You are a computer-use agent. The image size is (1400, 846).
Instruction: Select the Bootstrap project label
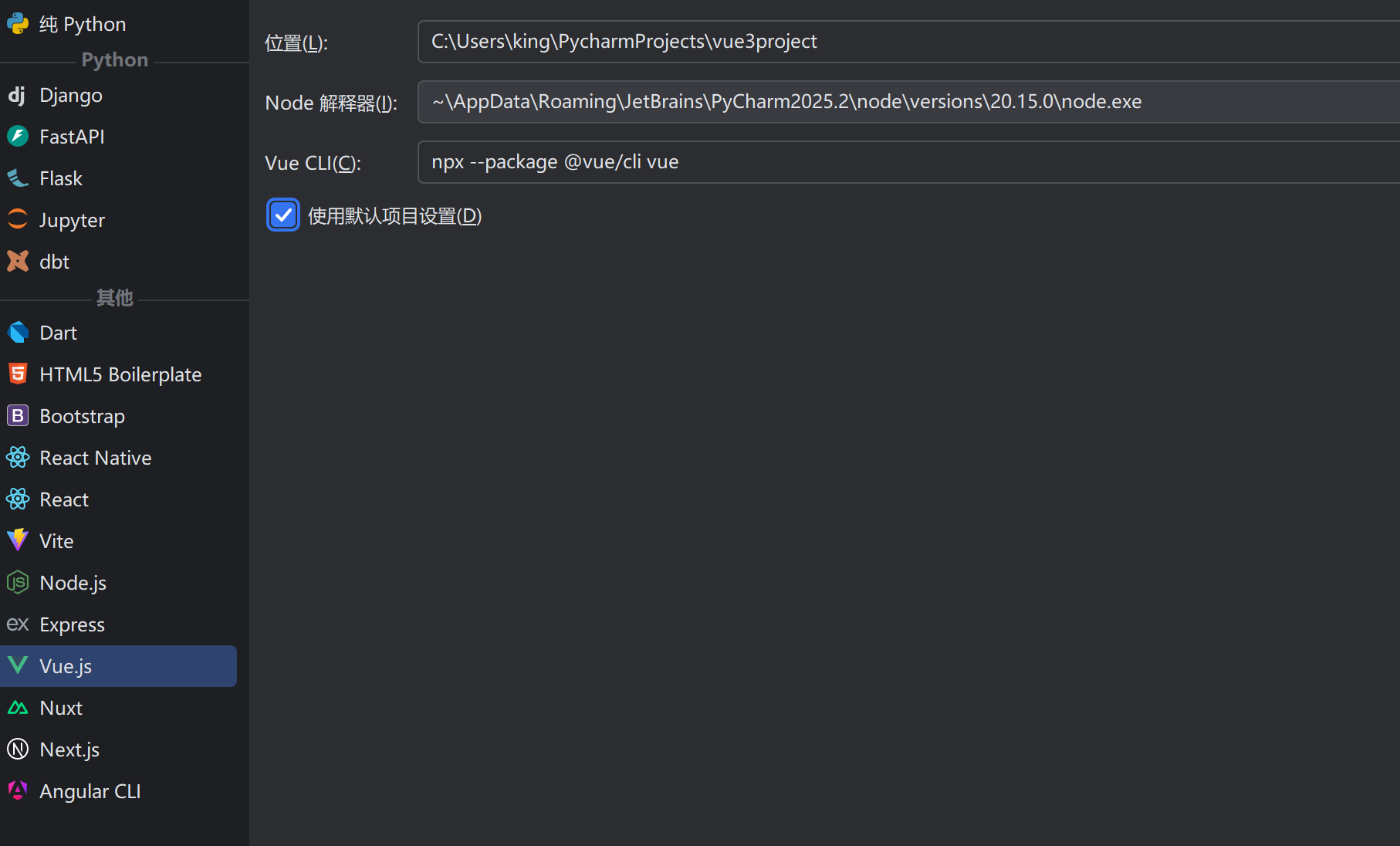pos(82,416)
